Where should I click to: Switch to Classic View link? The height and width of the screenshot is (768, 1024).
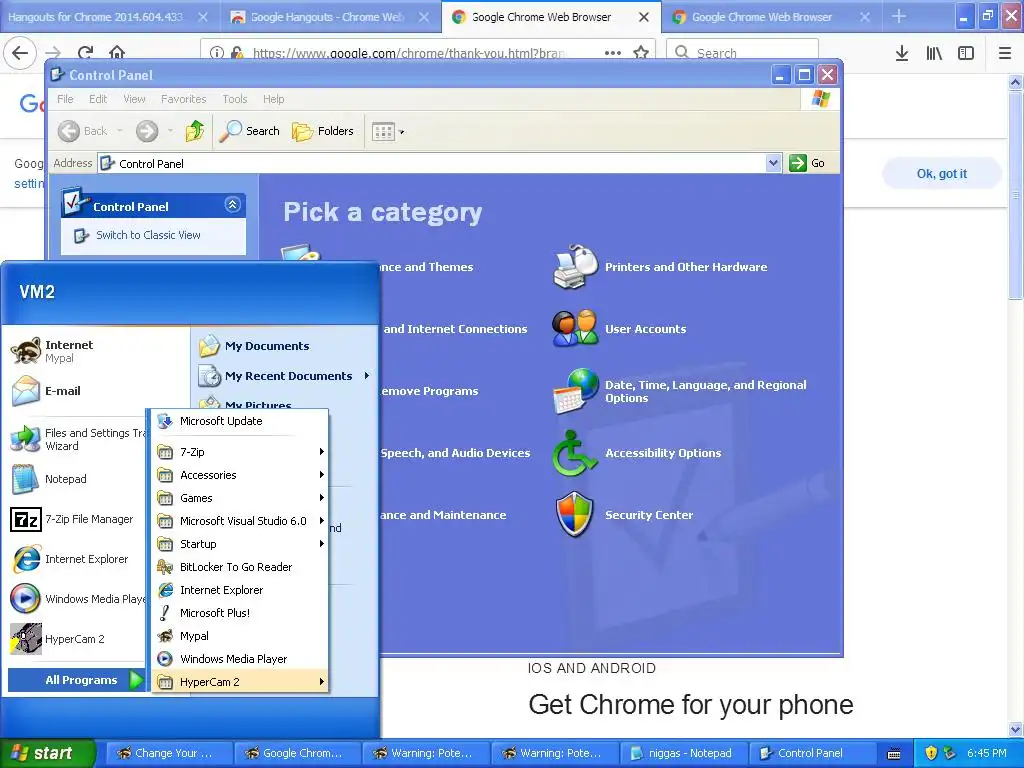pos(148,235)
